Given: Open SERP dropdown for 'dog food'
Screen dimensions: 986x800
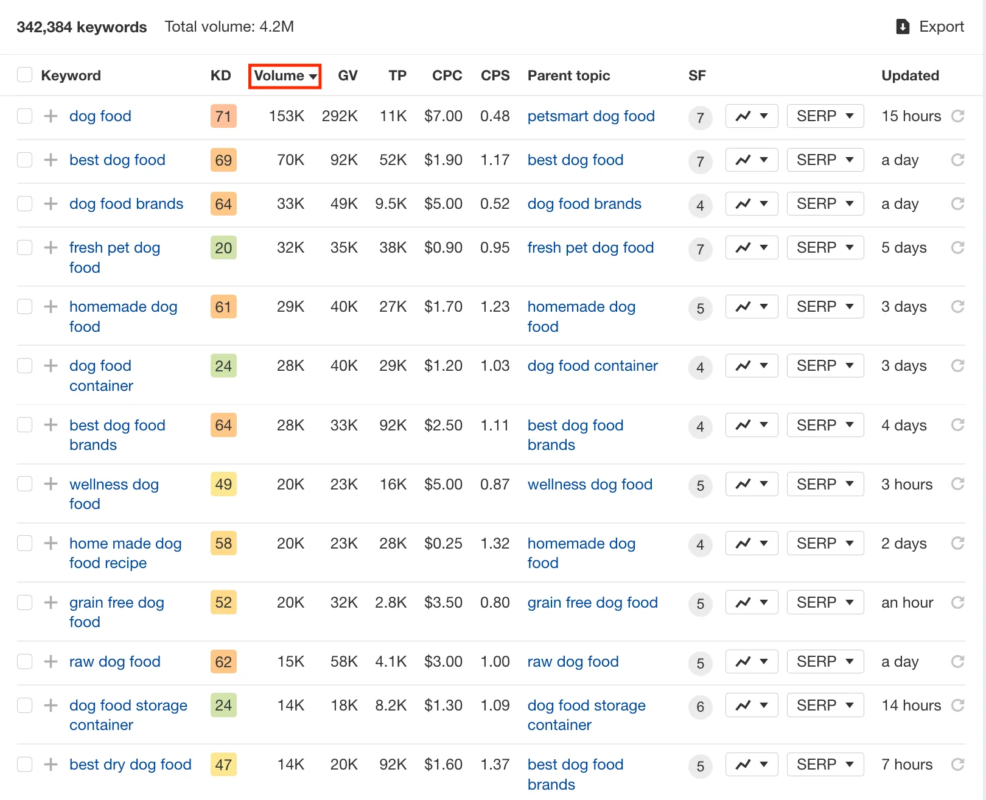Looking at the screenshot, I should click(x=825, y=116).
